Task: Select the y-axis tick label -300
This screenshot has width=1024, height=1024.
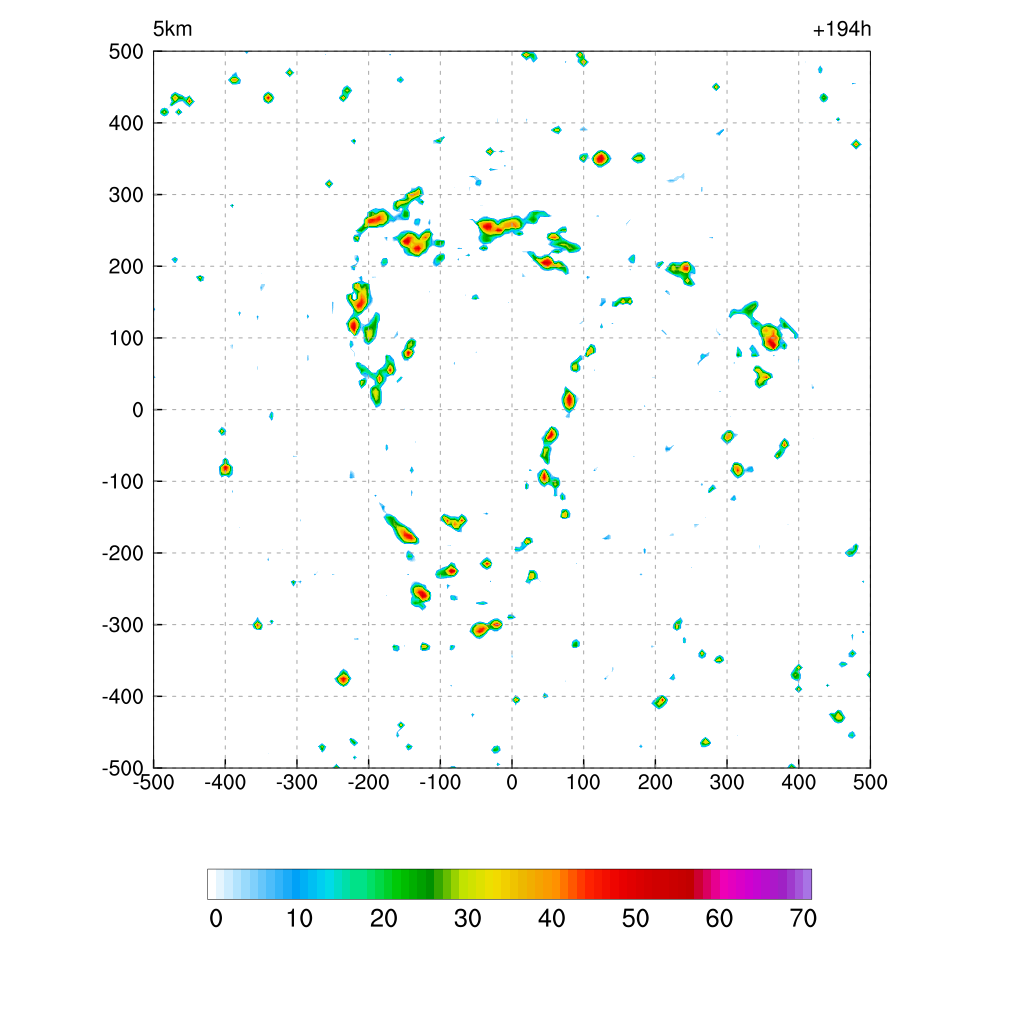Action: click(123, 625)
